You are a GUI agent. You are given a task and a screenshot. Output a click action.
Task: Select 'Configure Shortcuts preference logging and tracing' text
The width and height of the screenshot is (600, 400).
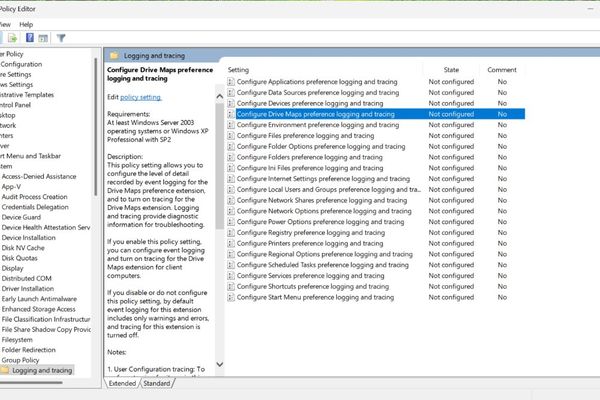pos(313,286)
